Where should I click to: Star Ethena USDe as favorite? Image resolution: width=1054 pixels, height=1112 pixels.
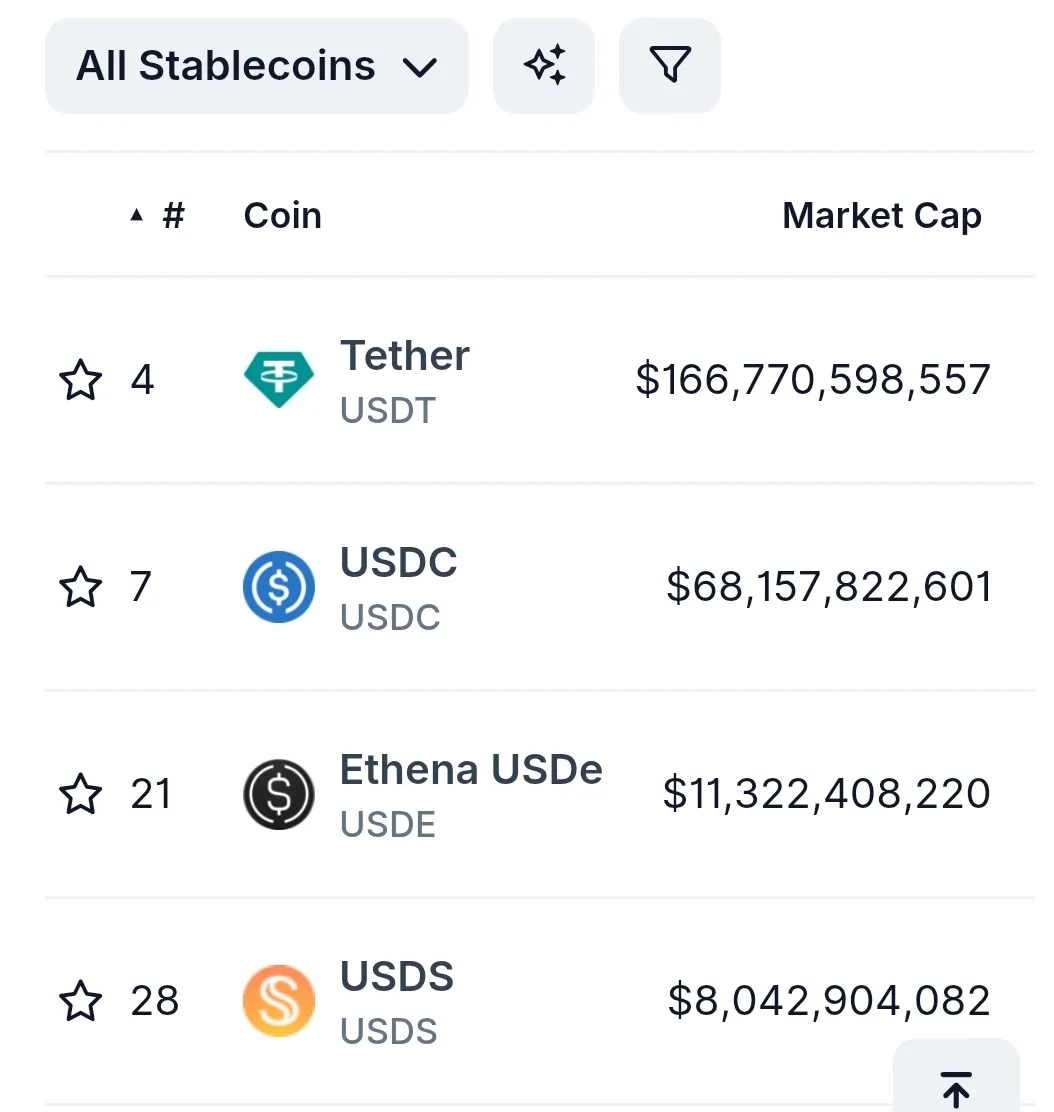(80, 795)
